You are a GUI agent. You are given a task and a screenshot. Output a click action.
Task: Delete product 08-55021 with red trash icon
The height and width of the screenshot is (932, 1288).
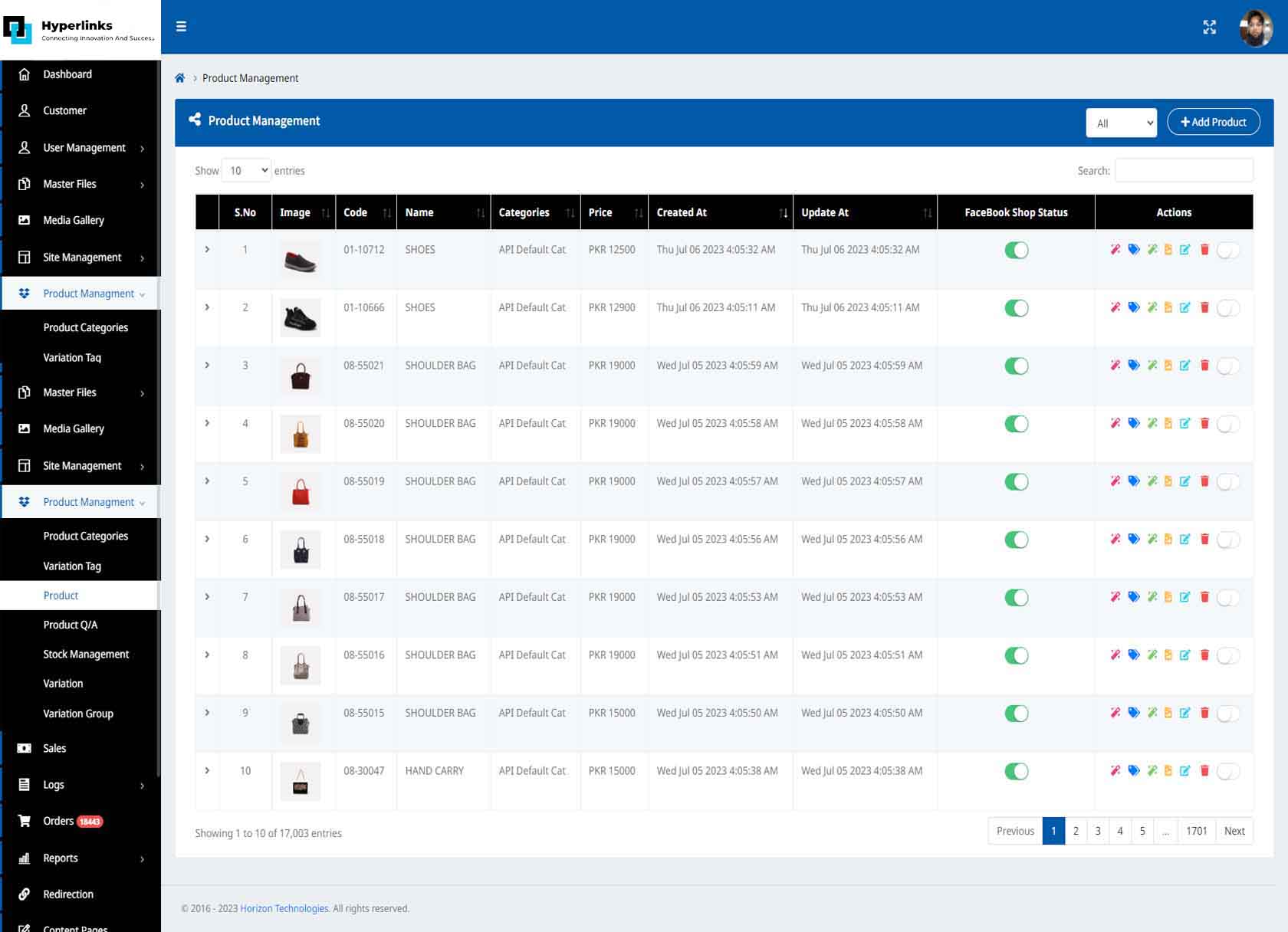[x=1204, y=366]
